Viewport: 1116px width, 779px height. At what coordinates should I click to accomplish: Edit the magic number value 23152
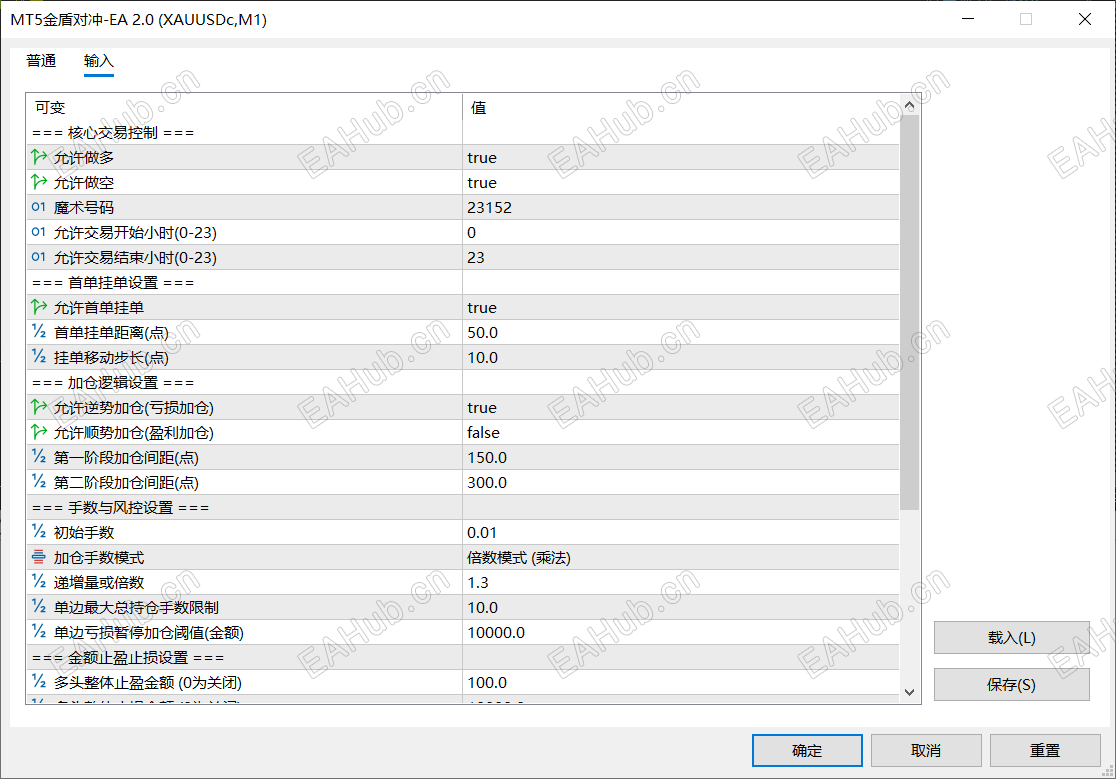point(680,207)
